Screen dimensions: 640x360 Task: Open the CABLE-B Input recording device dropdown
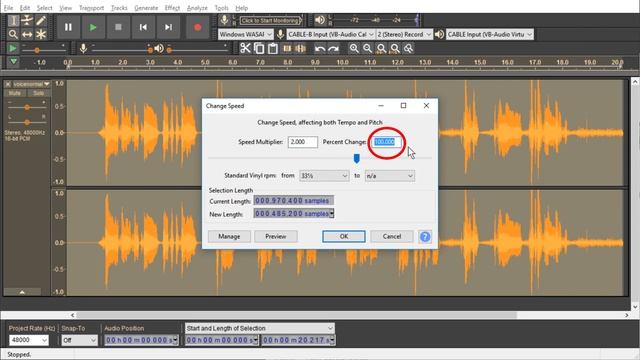pos(331,34)
